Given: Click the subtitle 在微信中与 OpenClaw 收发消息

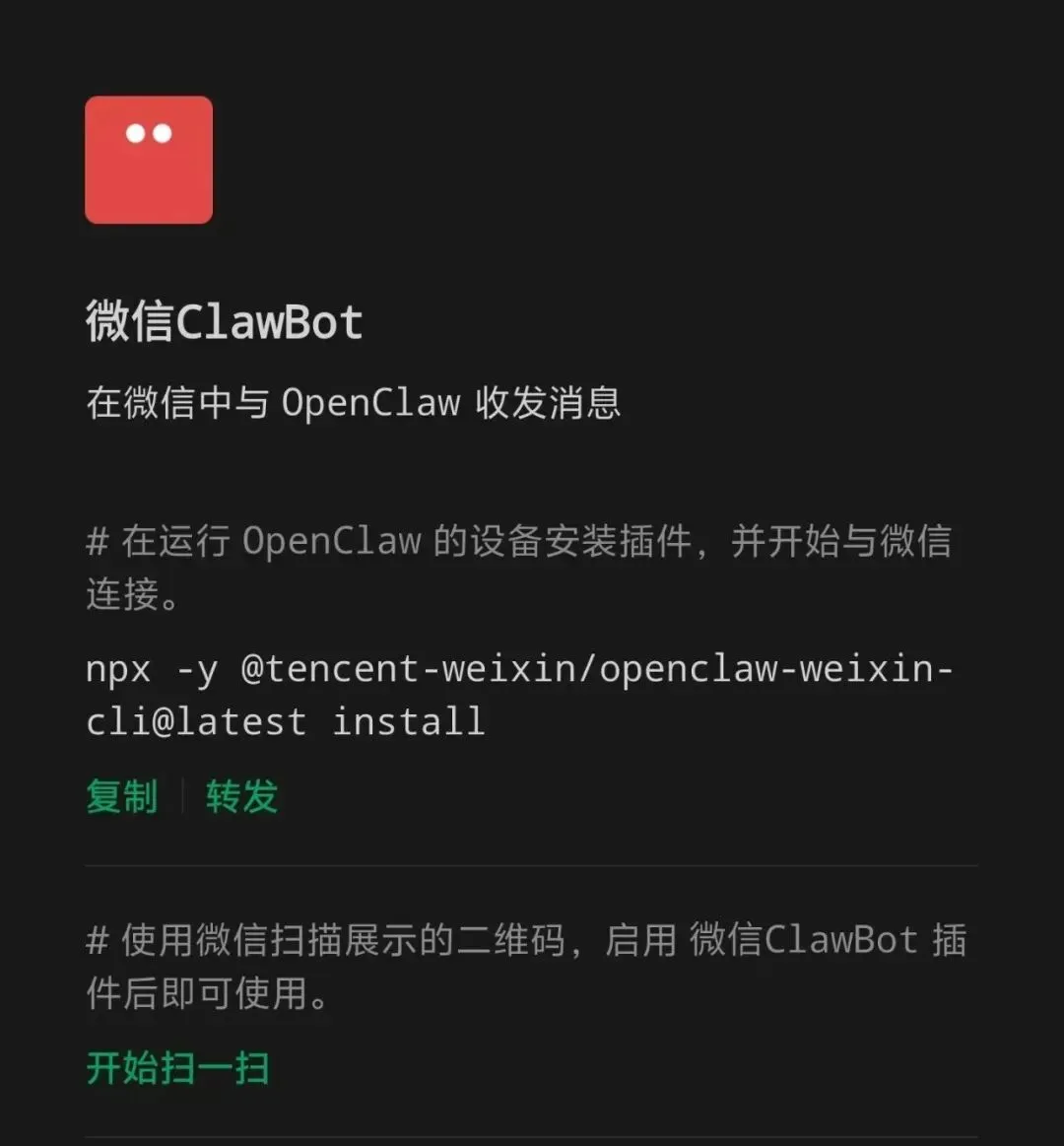Looking at the screenshot, I should click(354, 403).
